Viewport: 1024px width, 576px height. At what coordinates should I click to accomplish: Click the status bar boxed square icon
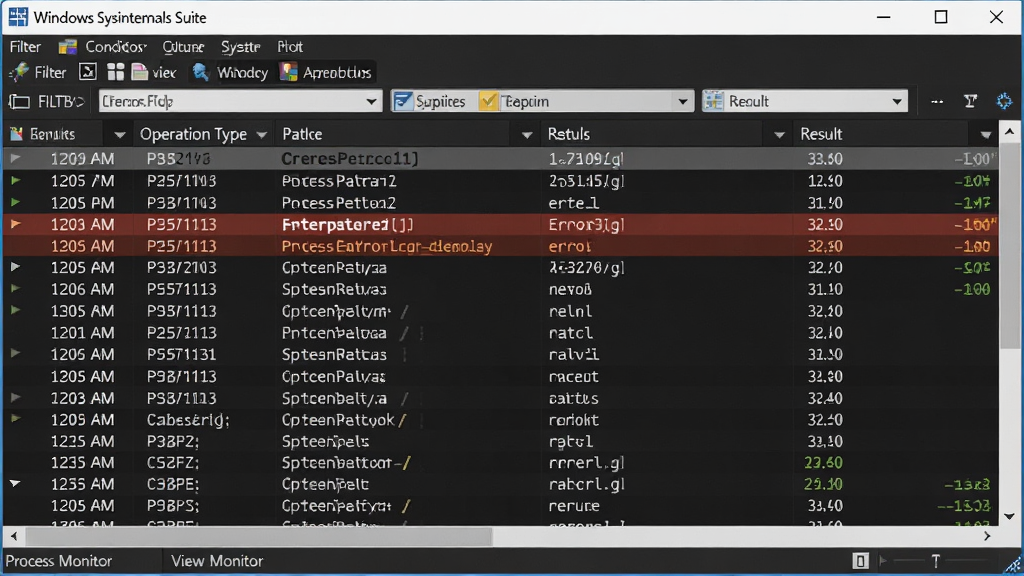click(861, 561)
